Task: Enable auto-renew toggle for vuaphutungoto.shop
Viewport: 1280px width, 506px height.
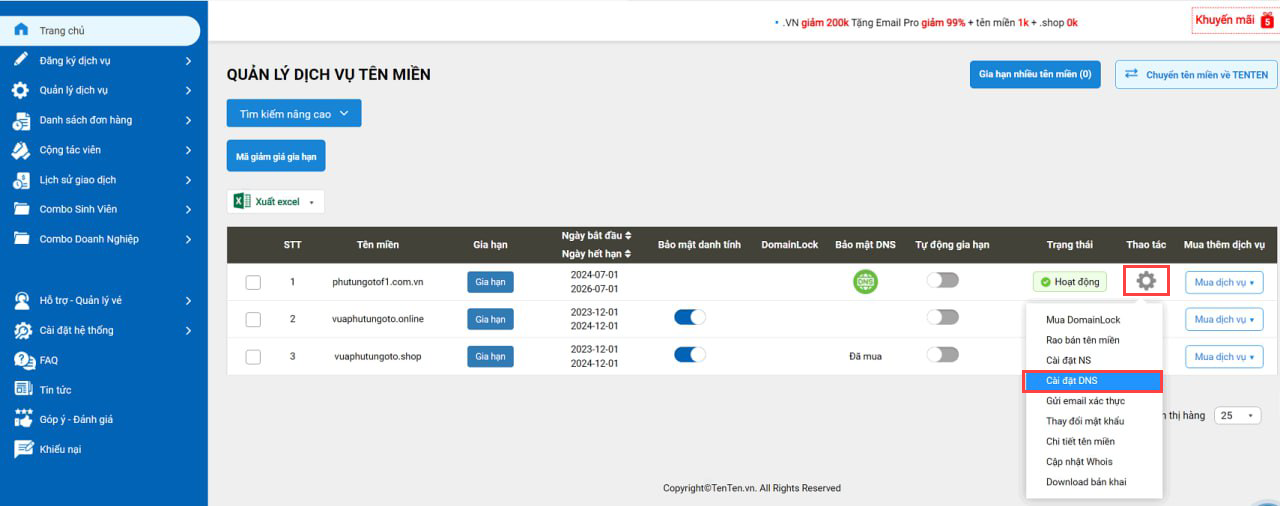Action: [x=942, y=355]
